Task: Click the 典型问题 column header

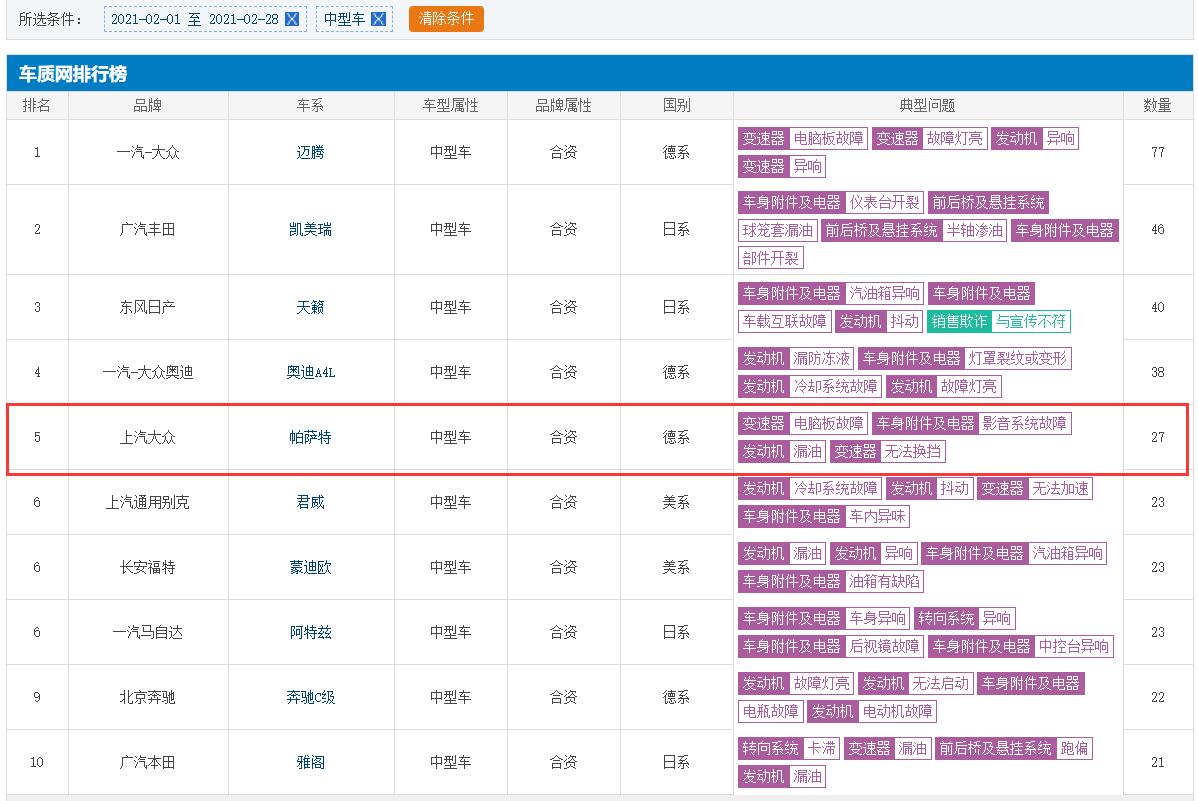Action: [x=927, y=105]
